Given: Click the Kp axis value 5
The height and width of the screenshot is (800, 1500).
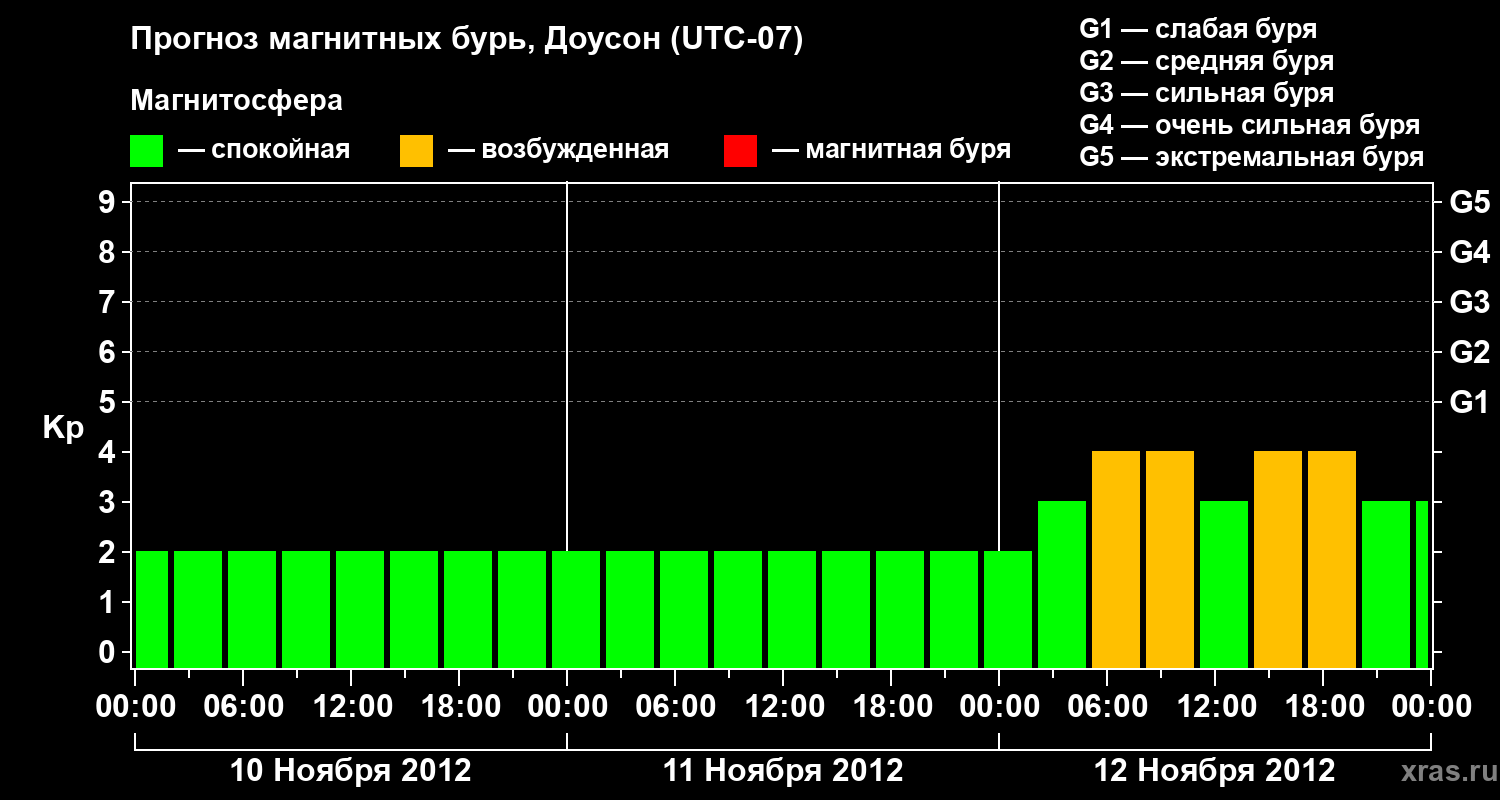Looking at the screenshot, I should [x=108, y=403].
